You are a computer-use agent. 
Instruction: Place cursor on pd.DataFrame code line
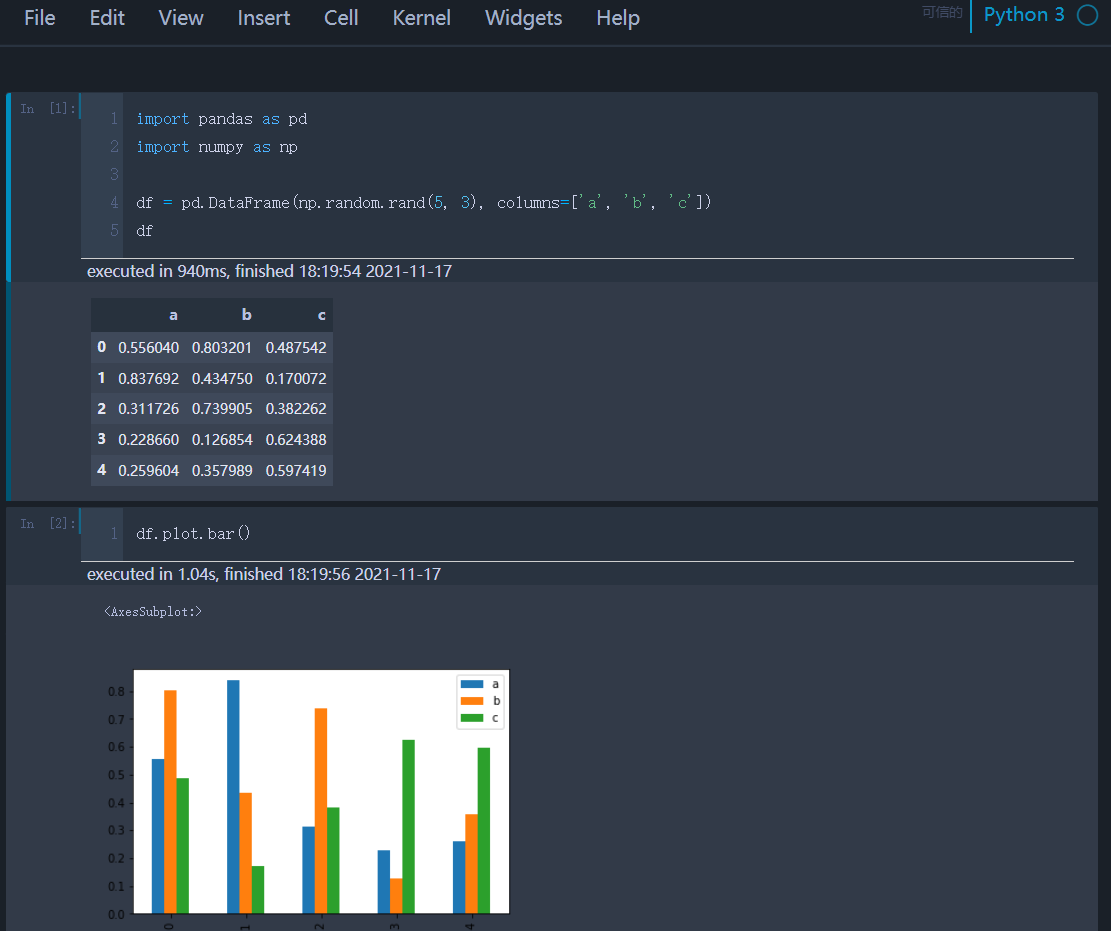pos(424,203)
